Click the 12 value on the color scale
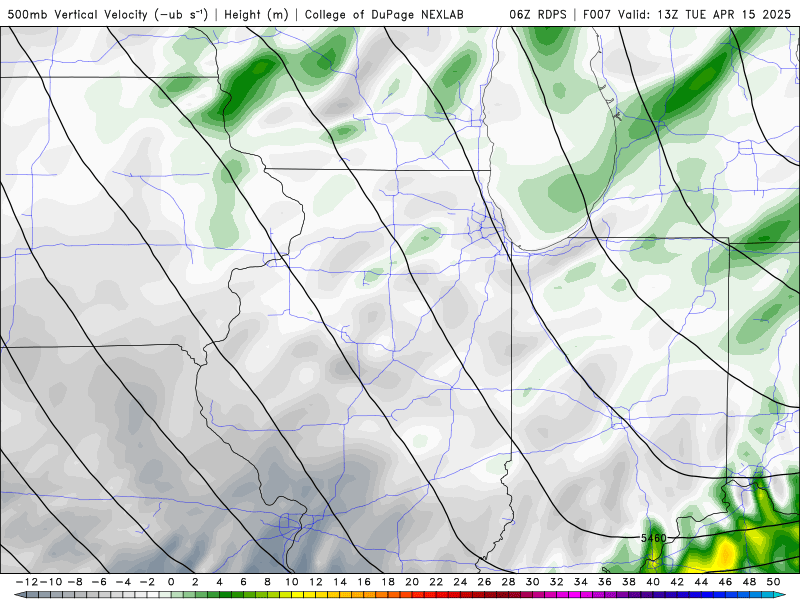This screenshot has width=800, height=600. click(316, 582)
